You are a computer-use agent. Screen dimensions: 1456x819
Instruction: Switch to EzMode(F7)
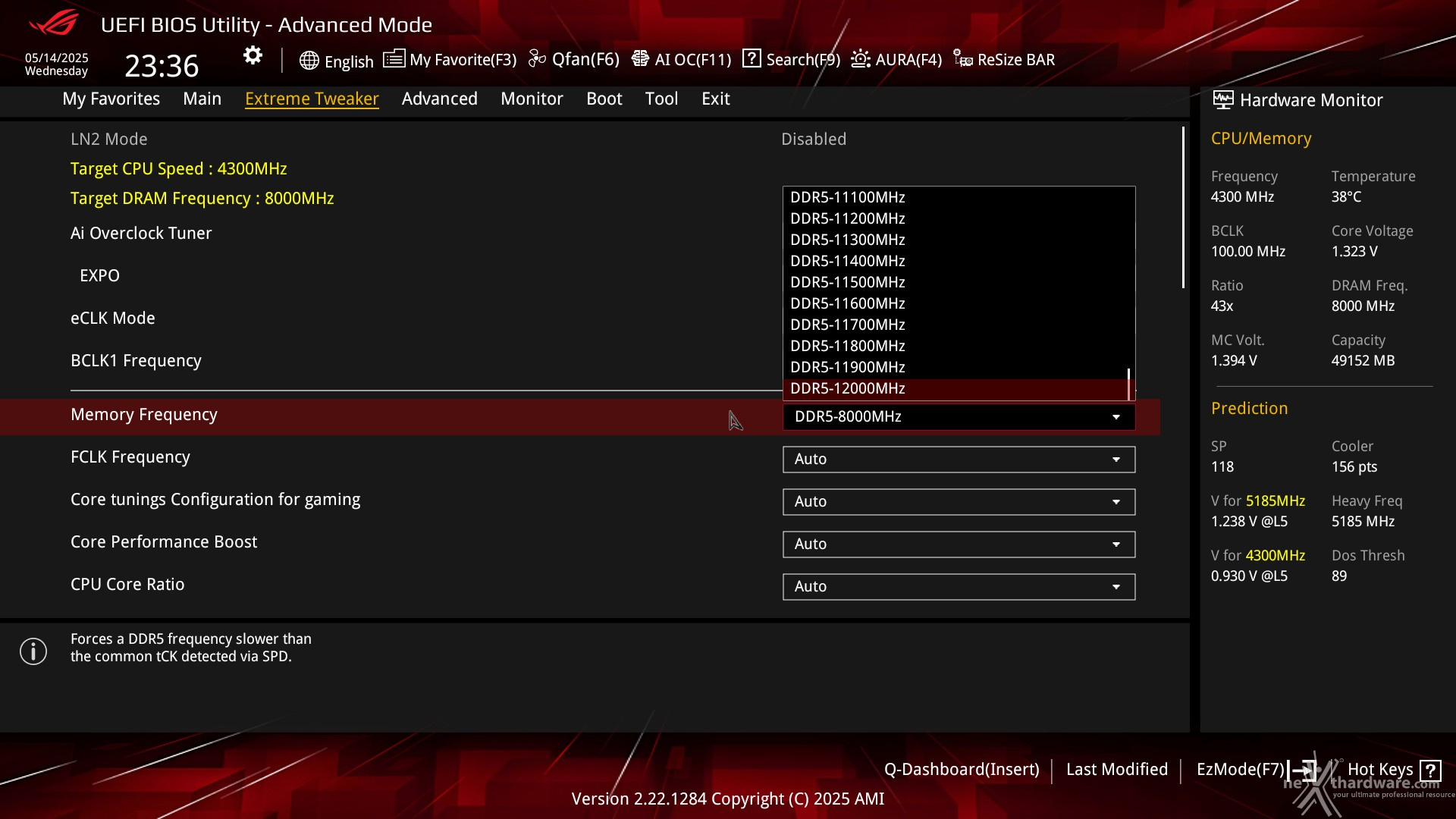[1241, 769]
